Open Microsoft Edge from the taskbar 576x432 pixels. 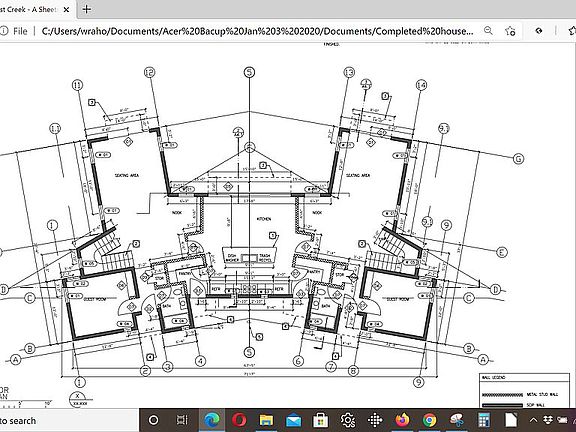pos(212,420)
